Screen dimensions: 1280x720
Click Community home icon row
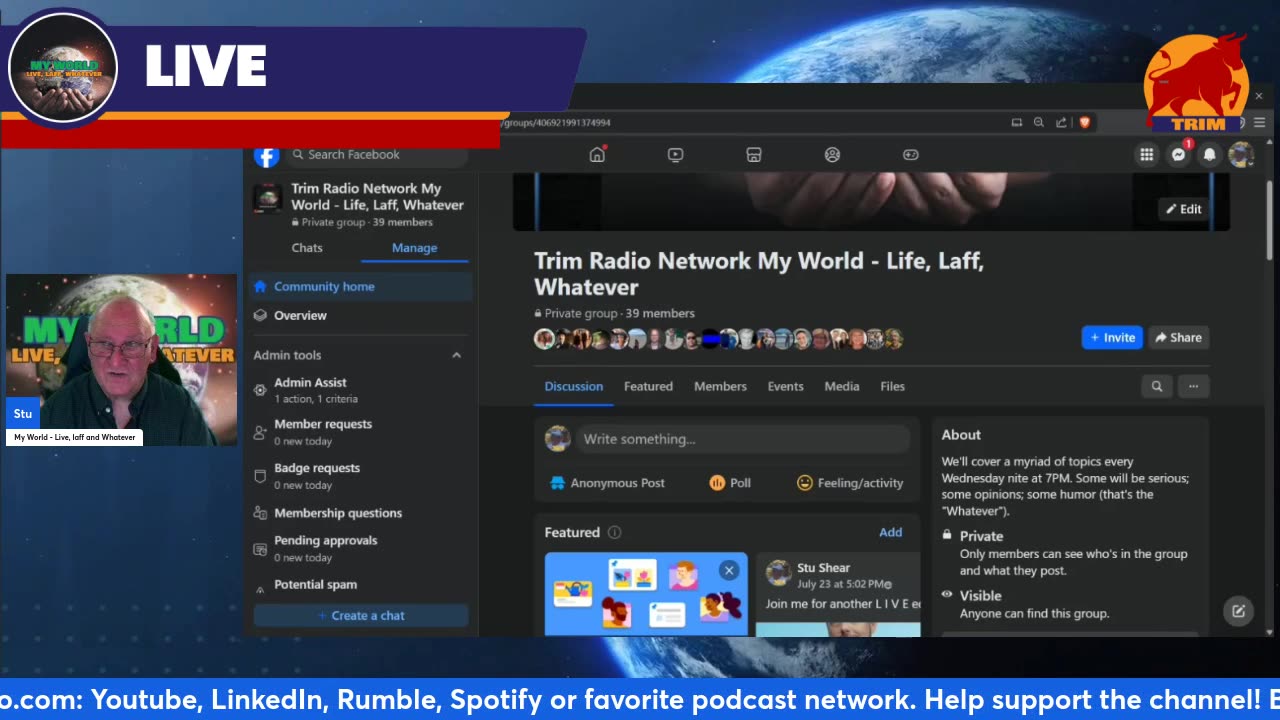361,286
